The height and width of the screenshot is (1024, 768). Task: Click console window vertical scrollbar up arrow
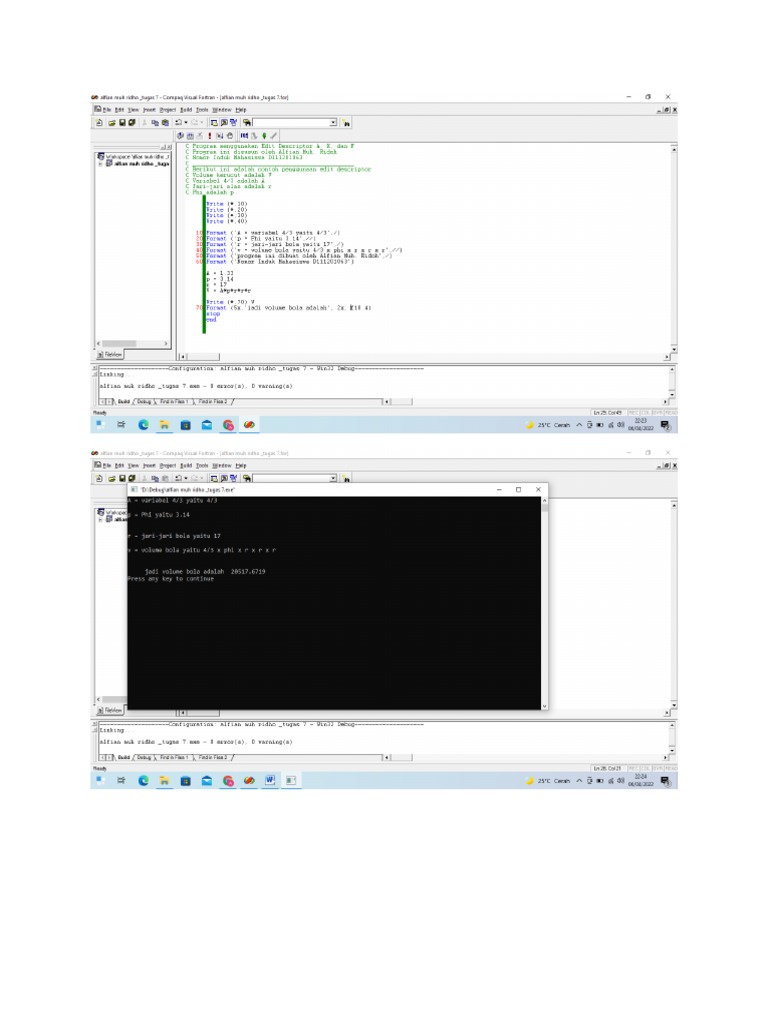tap(543, 501)
